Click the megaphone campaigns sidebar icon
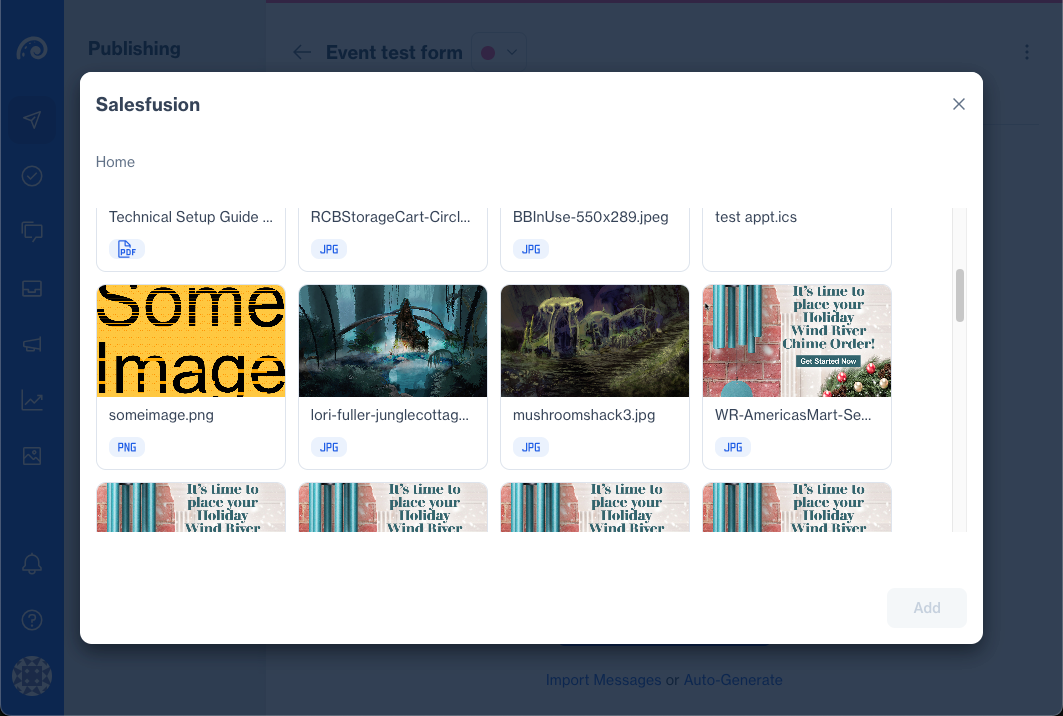The height and width of the screenshot is (716, 1063). pos(32,345)
